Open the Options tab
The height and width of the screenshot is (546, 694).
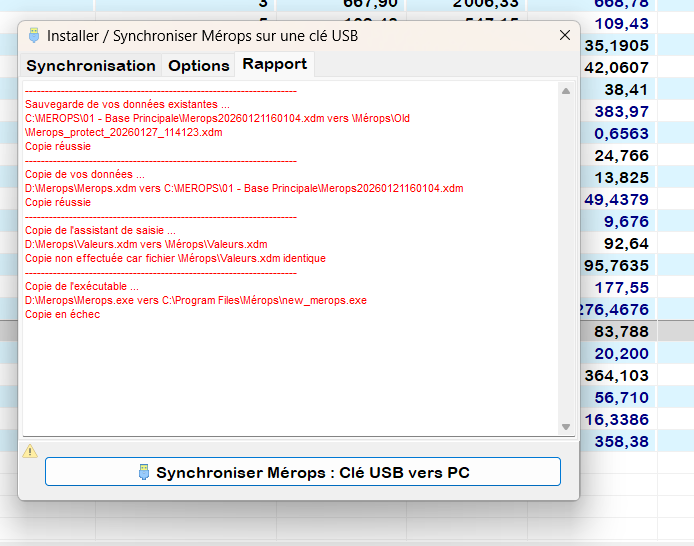click(x=199, y=65)
